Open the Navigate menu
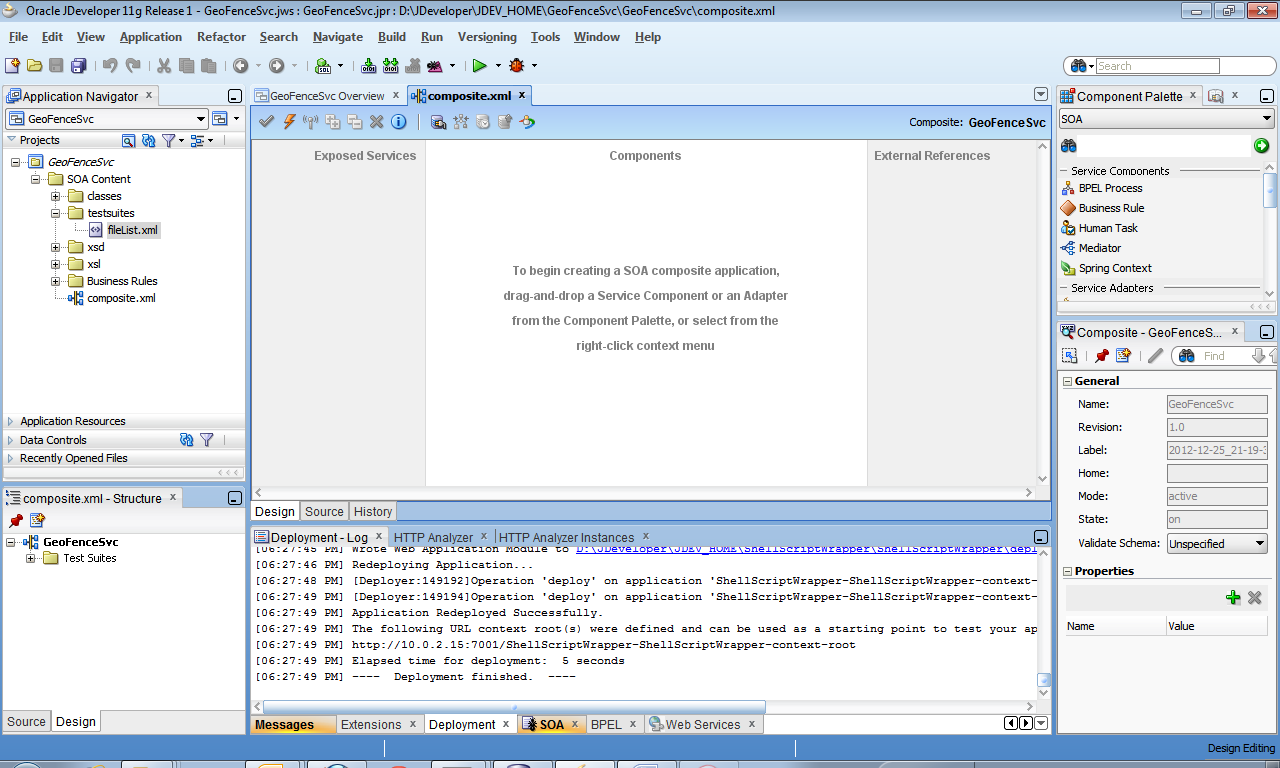Viewport: 1280px width, 768px height. (x=338, y=37)
